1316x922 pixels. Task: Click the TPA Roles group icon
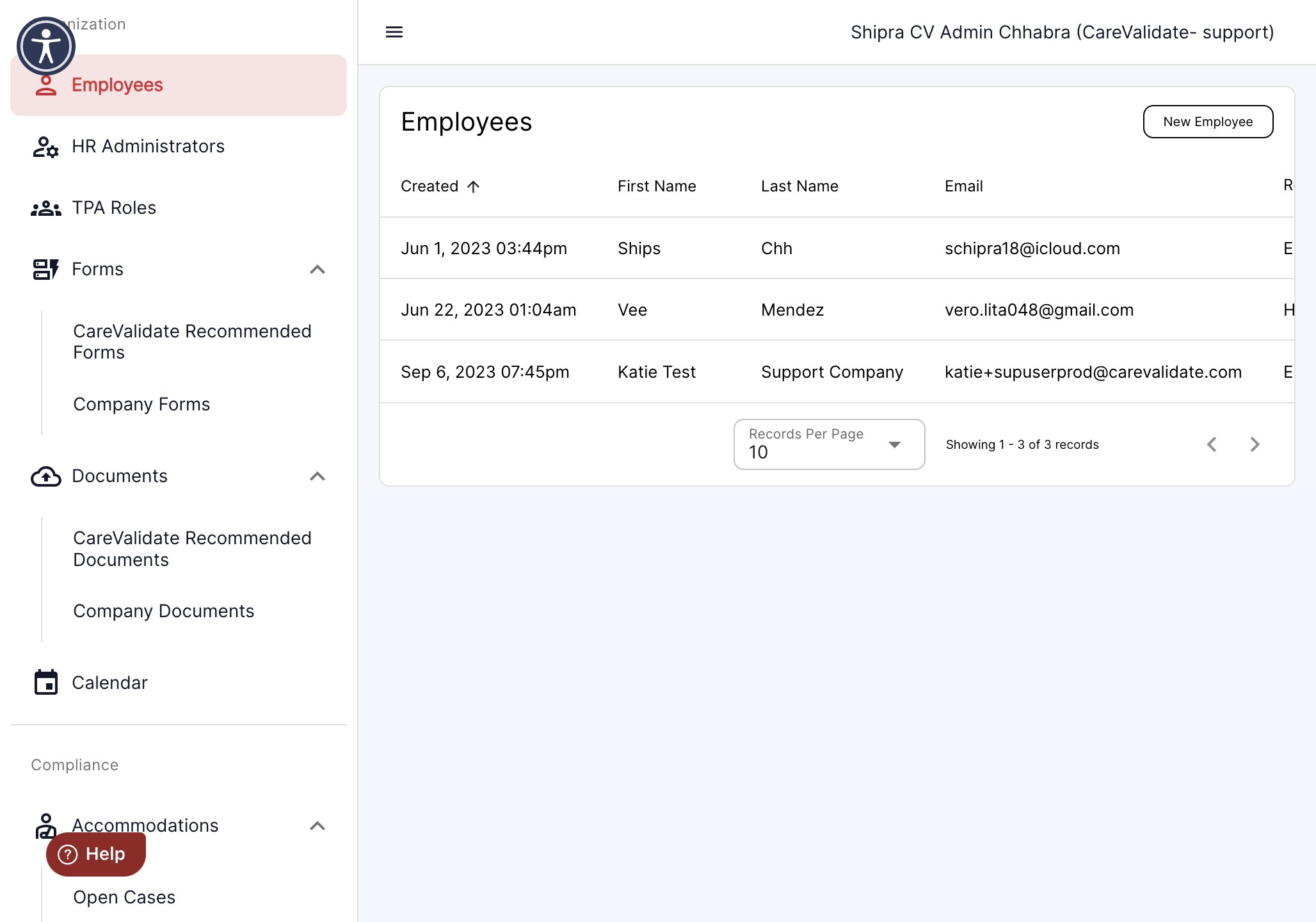[46, 208]
